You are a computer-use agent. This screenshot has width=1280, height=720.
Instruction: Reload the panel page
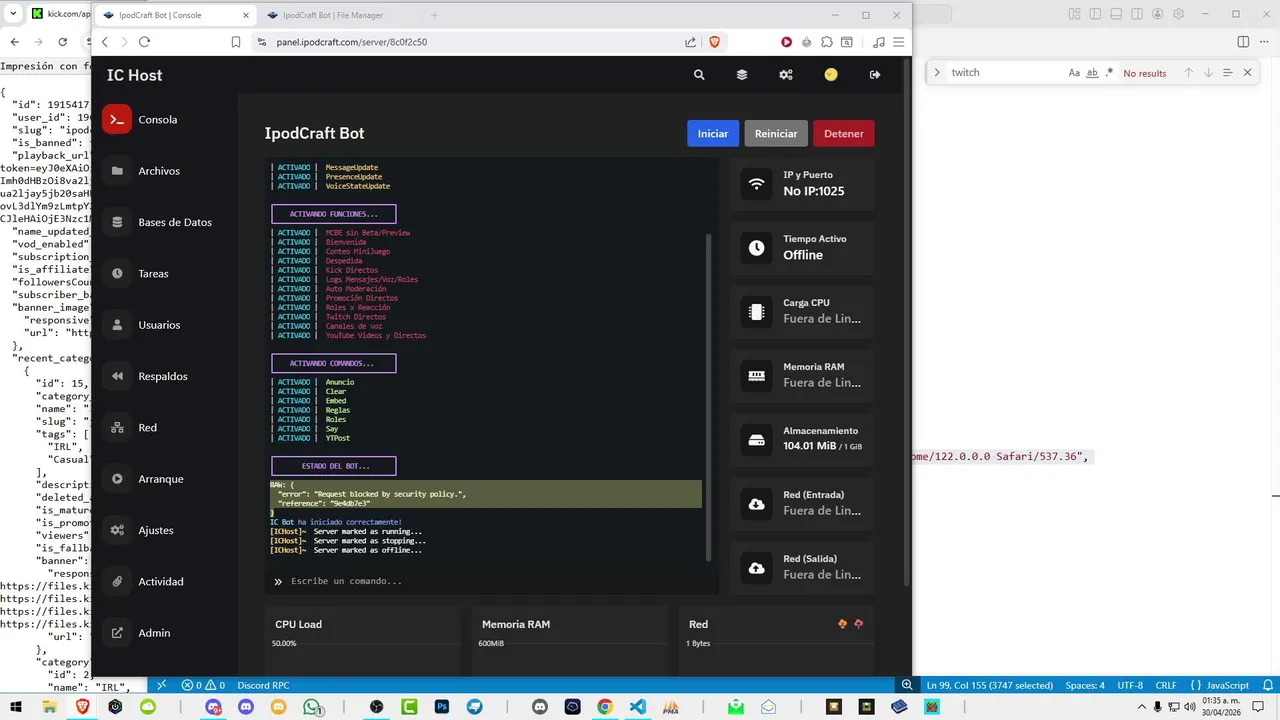(144, 42)
